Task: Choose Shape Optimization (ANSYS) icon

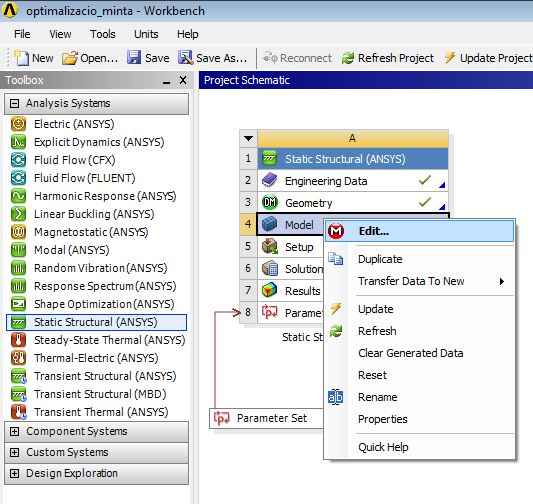Action: [18, 304]
